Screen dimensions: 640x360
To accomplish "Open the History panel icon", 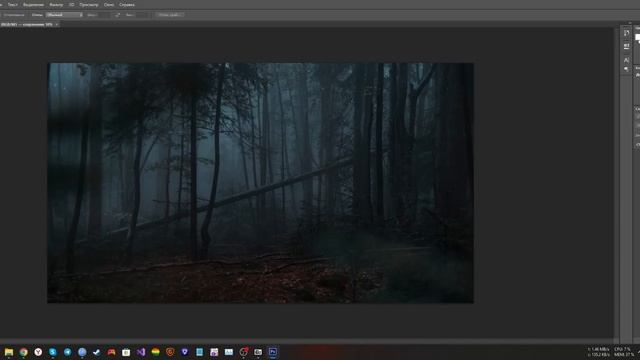I will (627, 33).
